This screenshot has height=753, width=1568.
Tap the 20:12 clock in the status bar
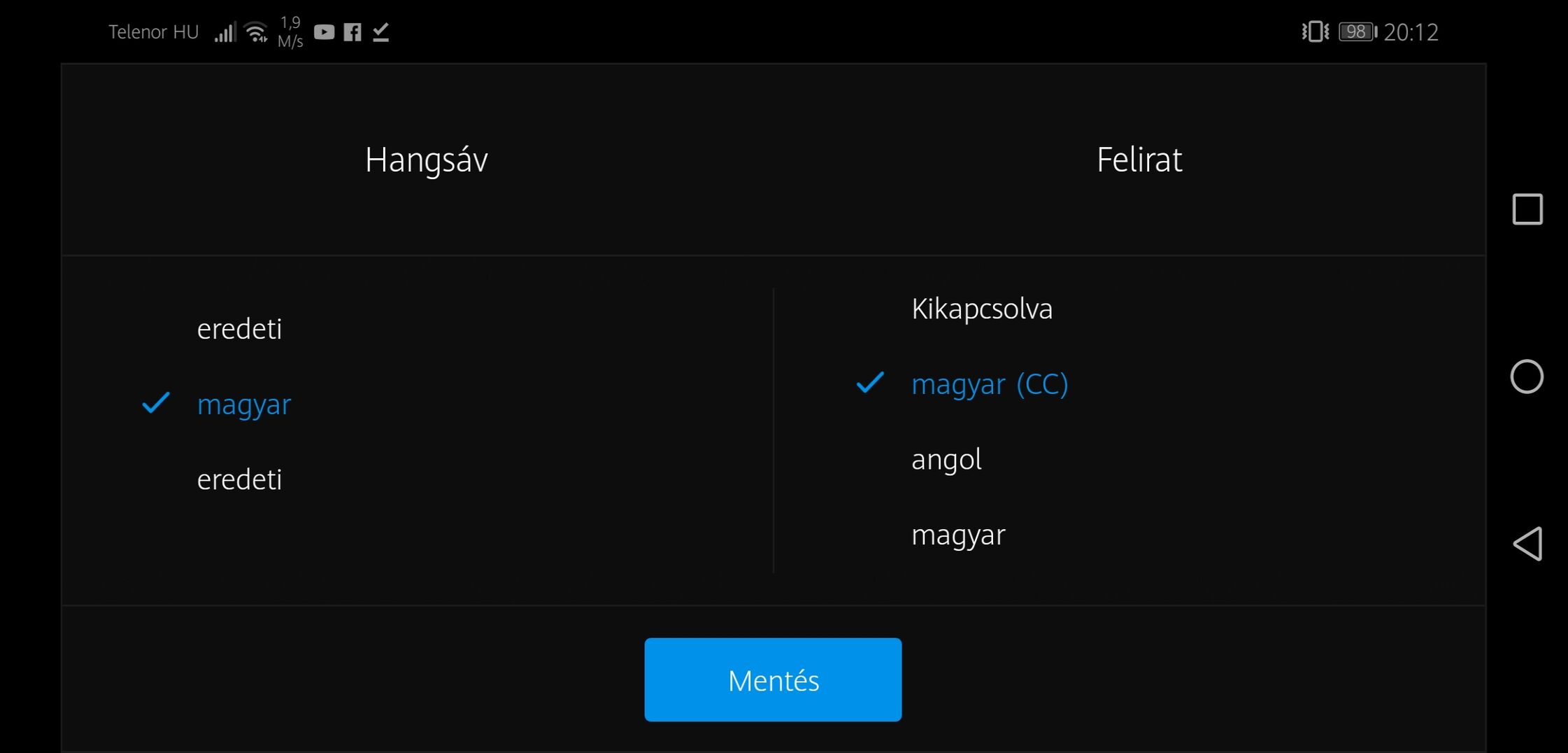(1411, 32)
